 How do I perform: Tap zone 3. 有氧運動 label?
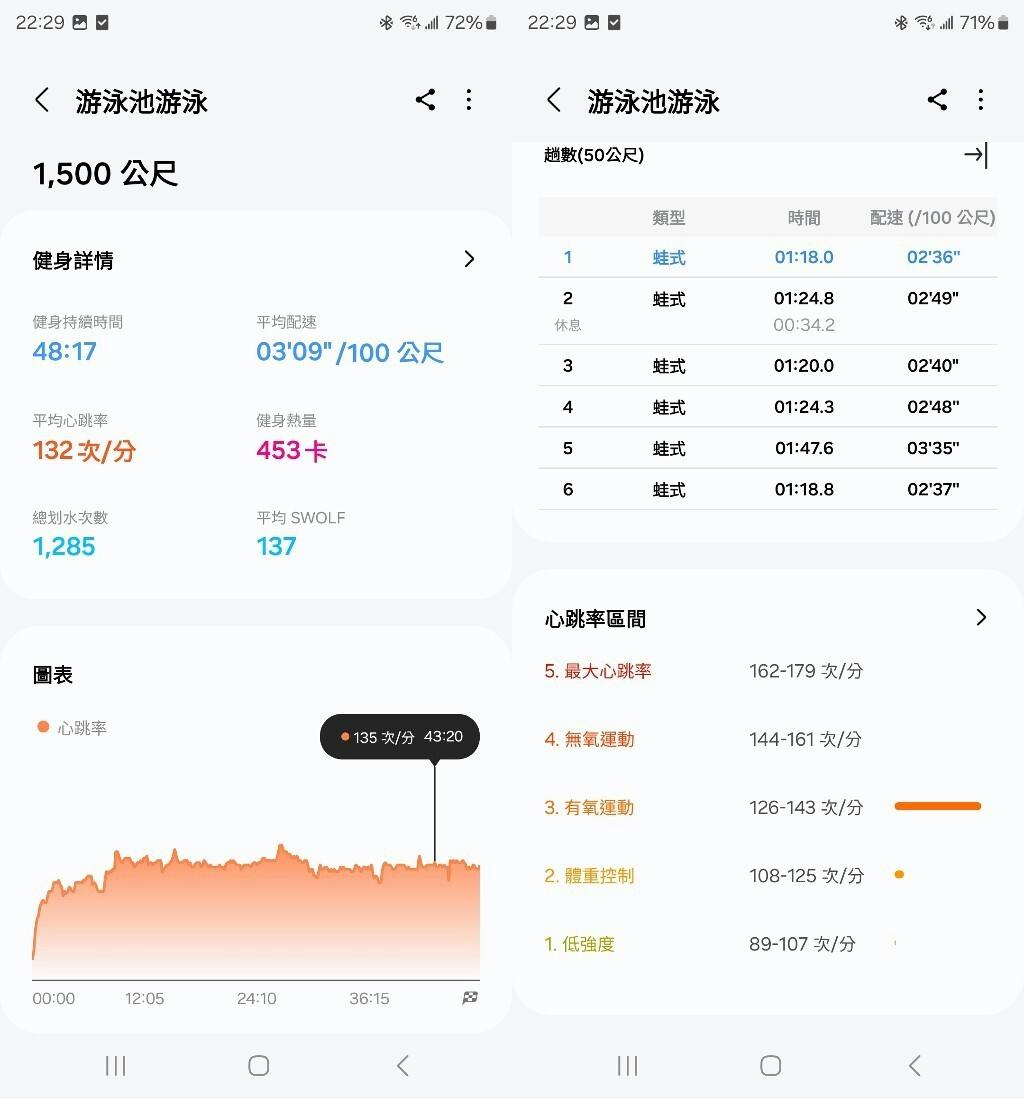pyautogui.click(x=589, y=807)
